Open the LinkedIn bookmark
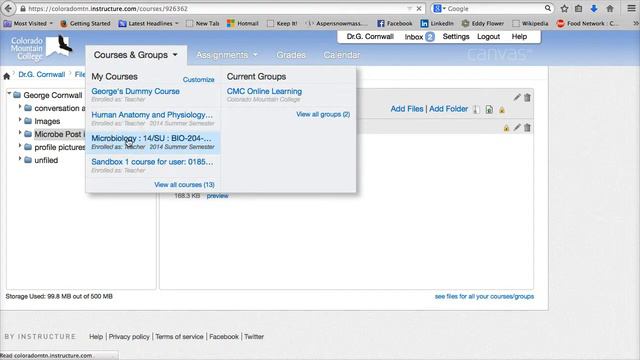640x360 pixels. [437, 23]
